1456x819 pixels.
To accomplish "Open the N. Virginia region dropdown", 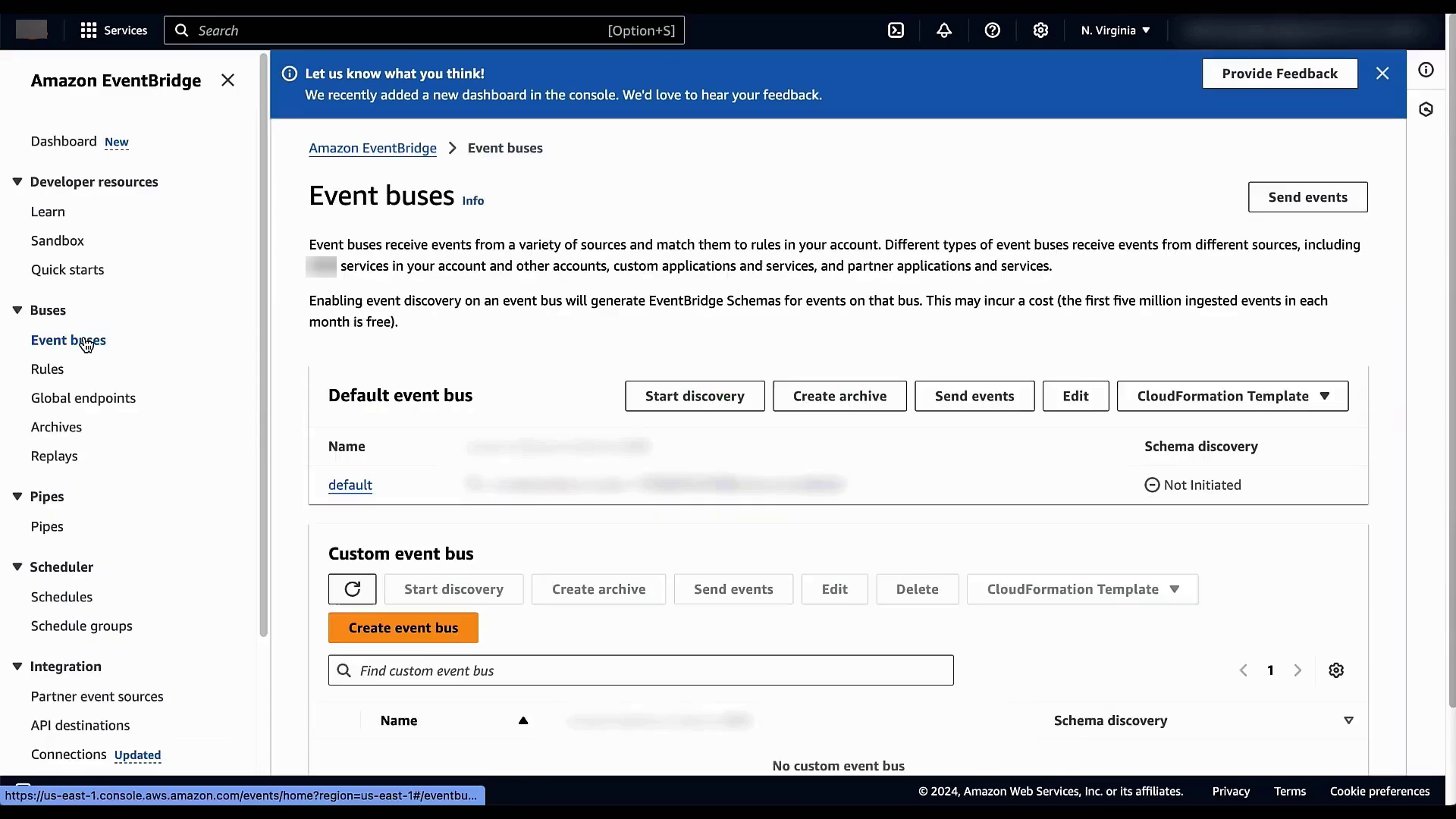I will tap(1116, 30).
